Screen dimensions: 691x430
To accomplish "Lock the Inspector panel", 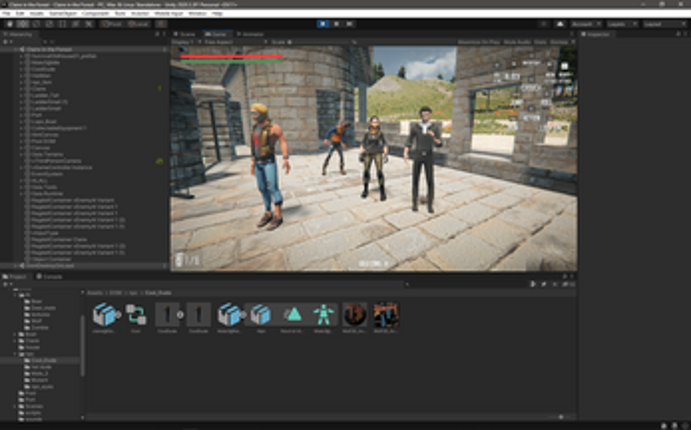I will (x=678, y=34).
